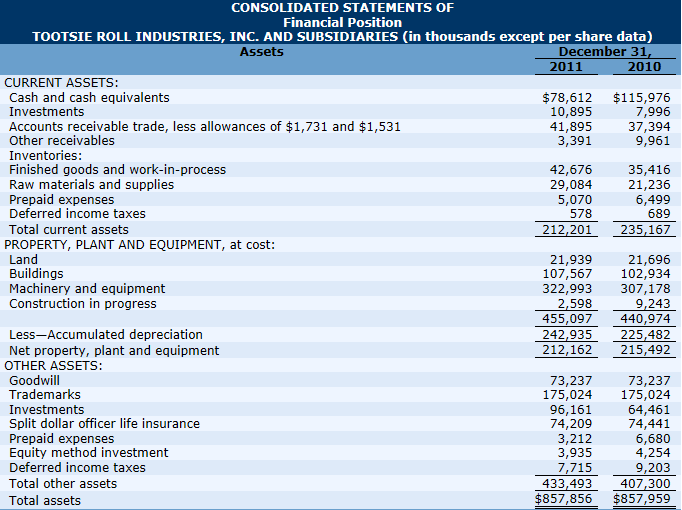Select the $78,612 cash value
The image size is (682, 510).
pos(567,98)
